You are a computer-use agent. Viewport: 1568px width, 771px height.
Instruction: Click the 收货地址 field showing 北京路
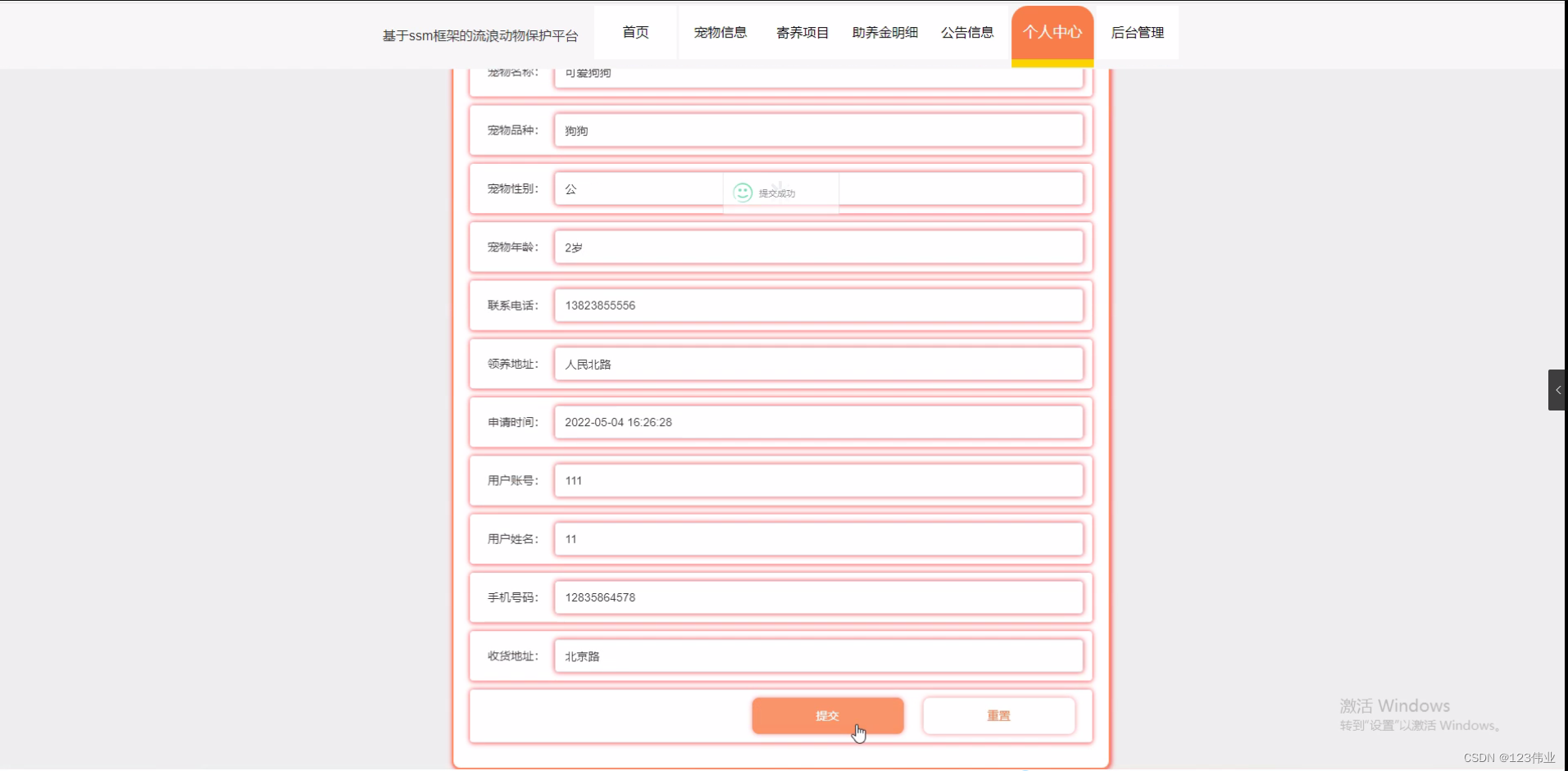coord(820,655)
